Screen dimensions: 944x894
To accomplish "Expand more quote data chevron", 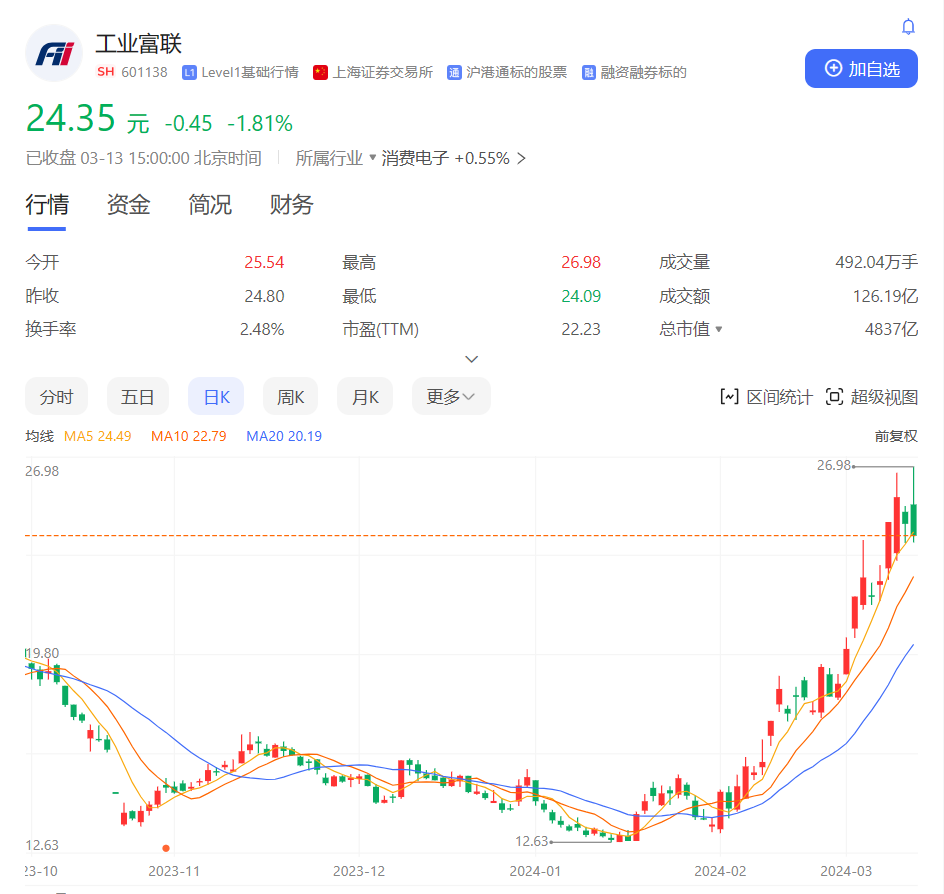I will click(472, 359).
